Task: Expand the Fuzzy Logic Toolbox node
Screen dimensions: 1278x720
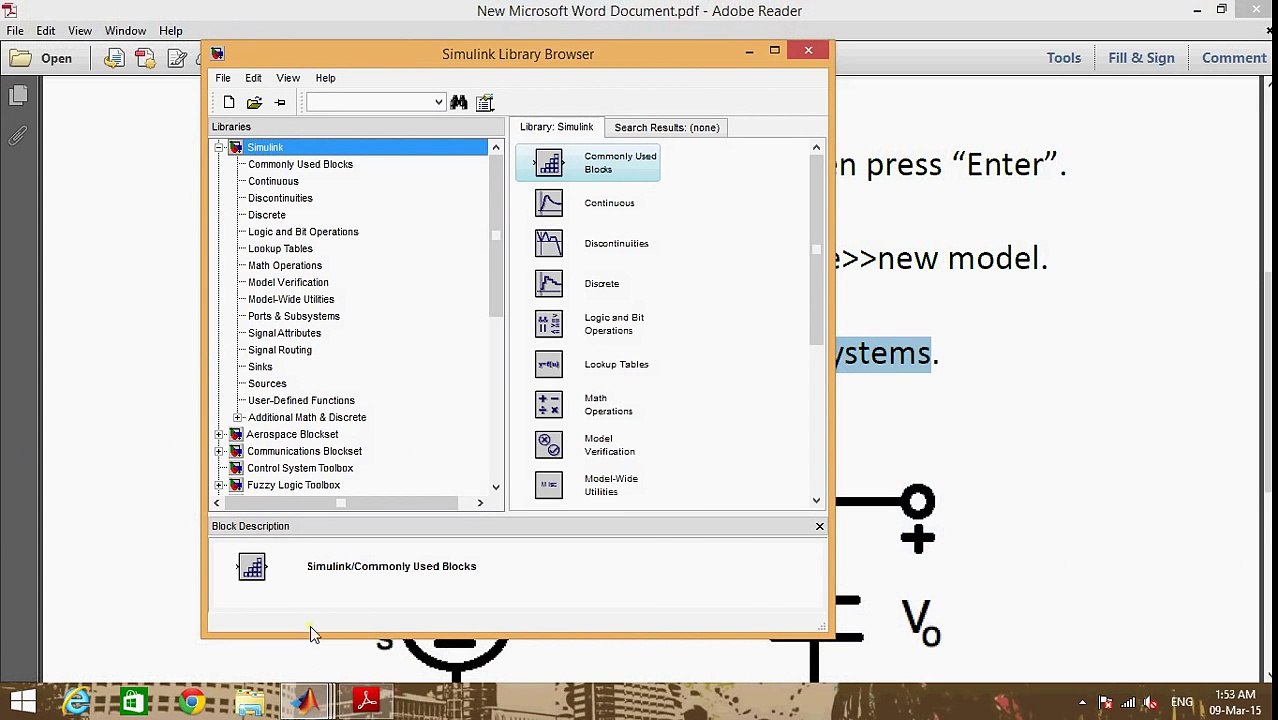Action: point(219,485)
